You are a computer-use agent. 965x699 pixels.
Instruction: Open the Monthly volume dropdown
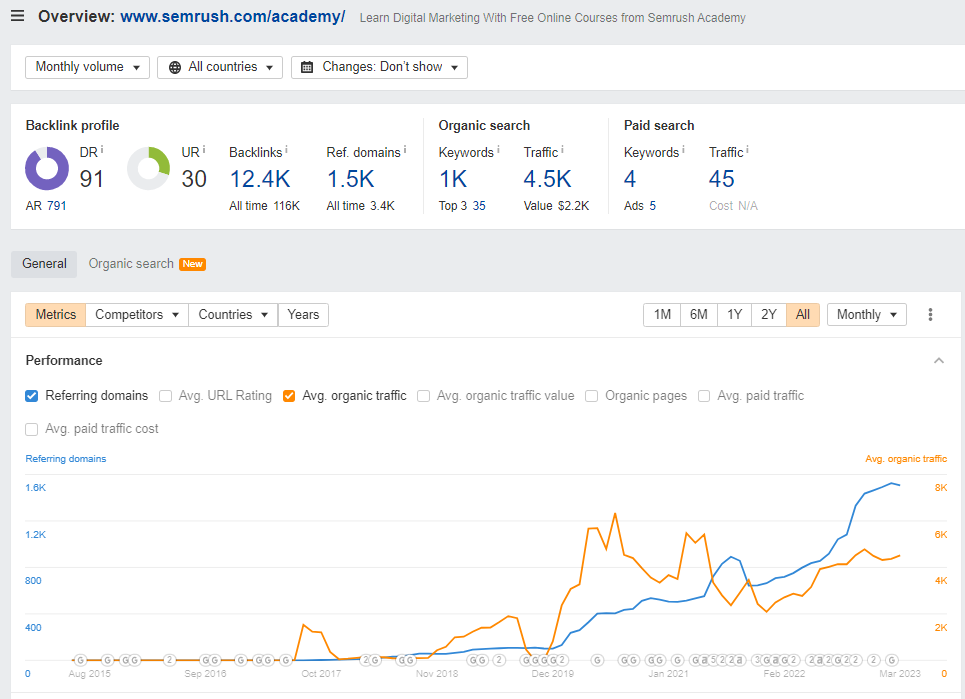(87, 67)
